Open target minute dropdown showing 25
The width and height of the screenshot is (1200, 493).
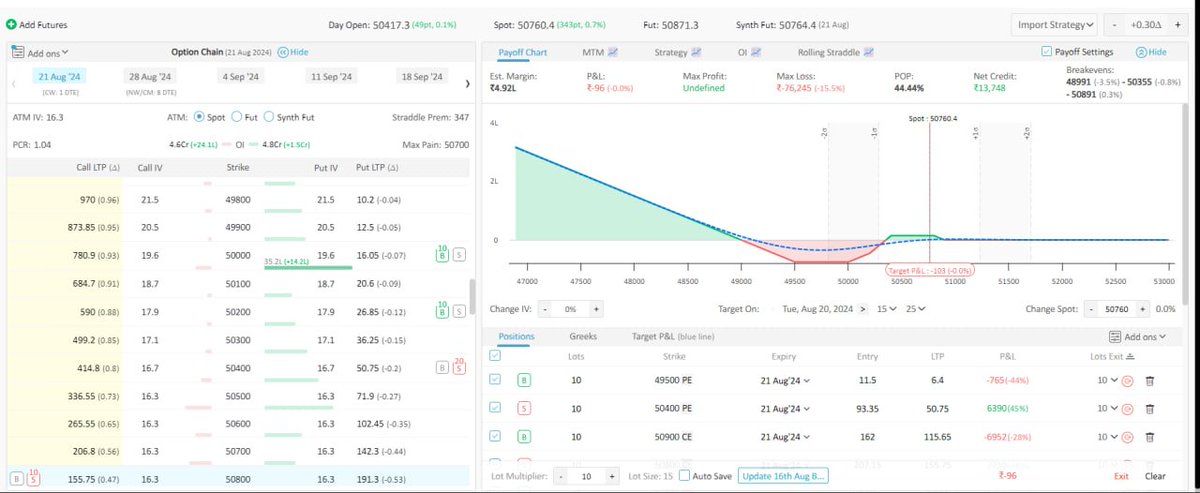pyautogui.click(x=915, y=309)
